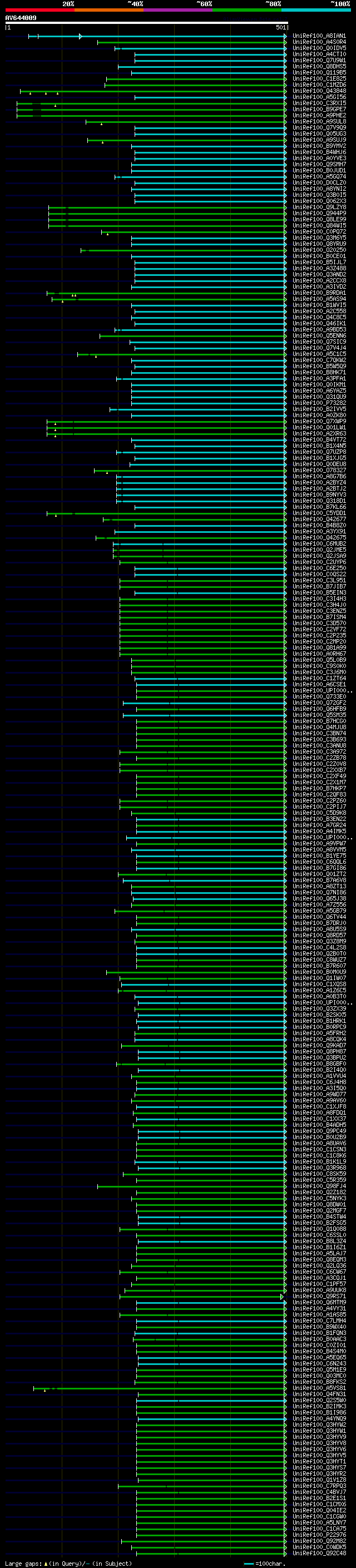
Task: Select hit UniRef100_Q42677
Action: pos(319,519)
